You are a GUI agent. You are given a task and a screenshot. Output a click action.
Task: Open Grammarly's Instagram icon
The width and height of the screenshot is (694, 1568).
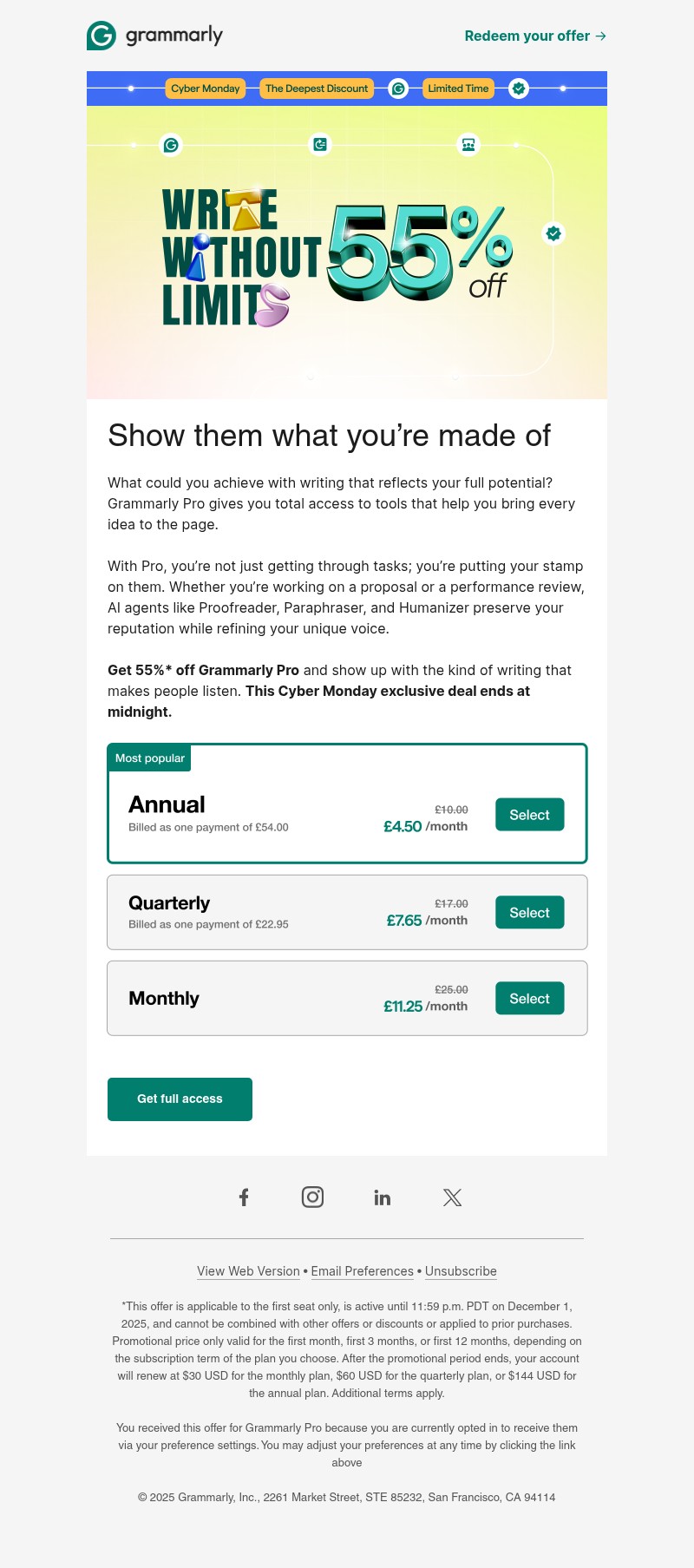[313, 1197]
